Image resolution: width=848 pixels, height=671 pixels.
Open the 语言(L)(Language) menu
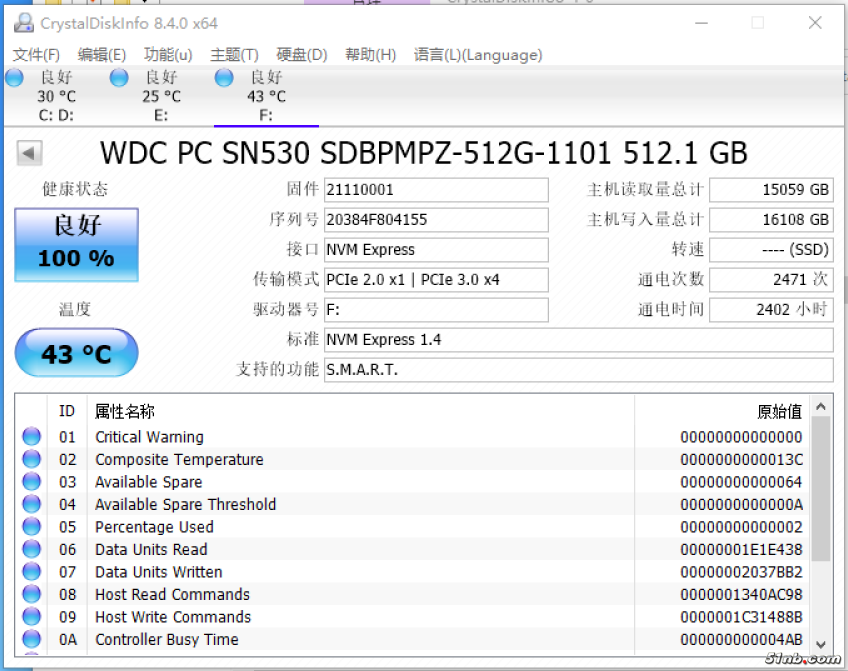[478, 55]
